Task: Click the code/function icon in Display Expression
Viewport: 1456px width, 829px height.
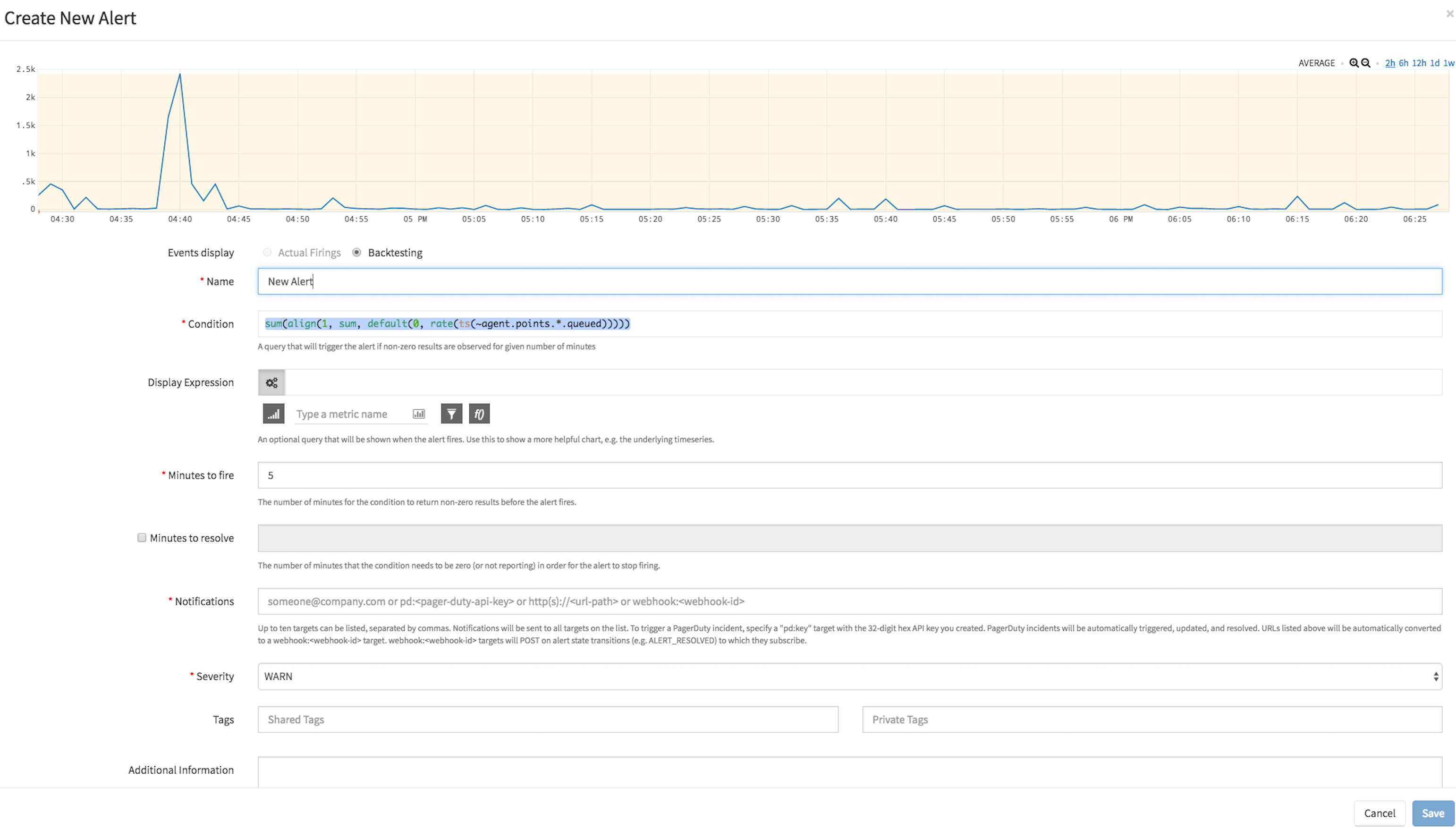Action: click(x=479, y=413)
